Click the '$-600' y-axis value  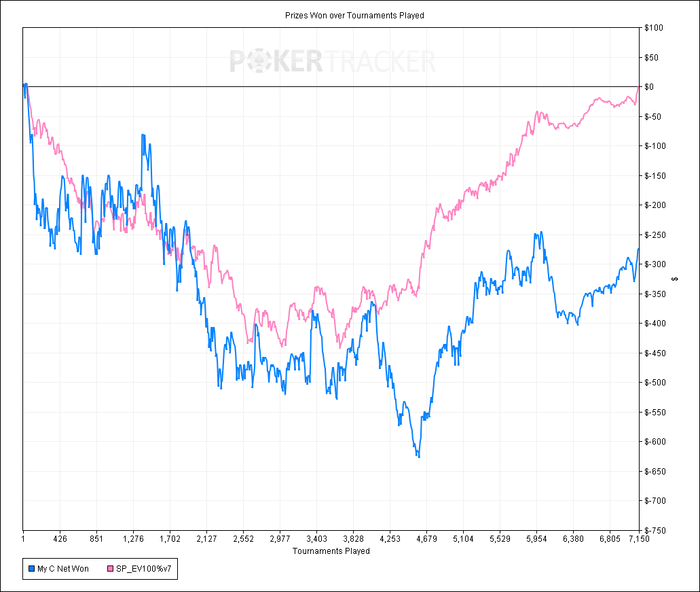(x=655, y=442)
